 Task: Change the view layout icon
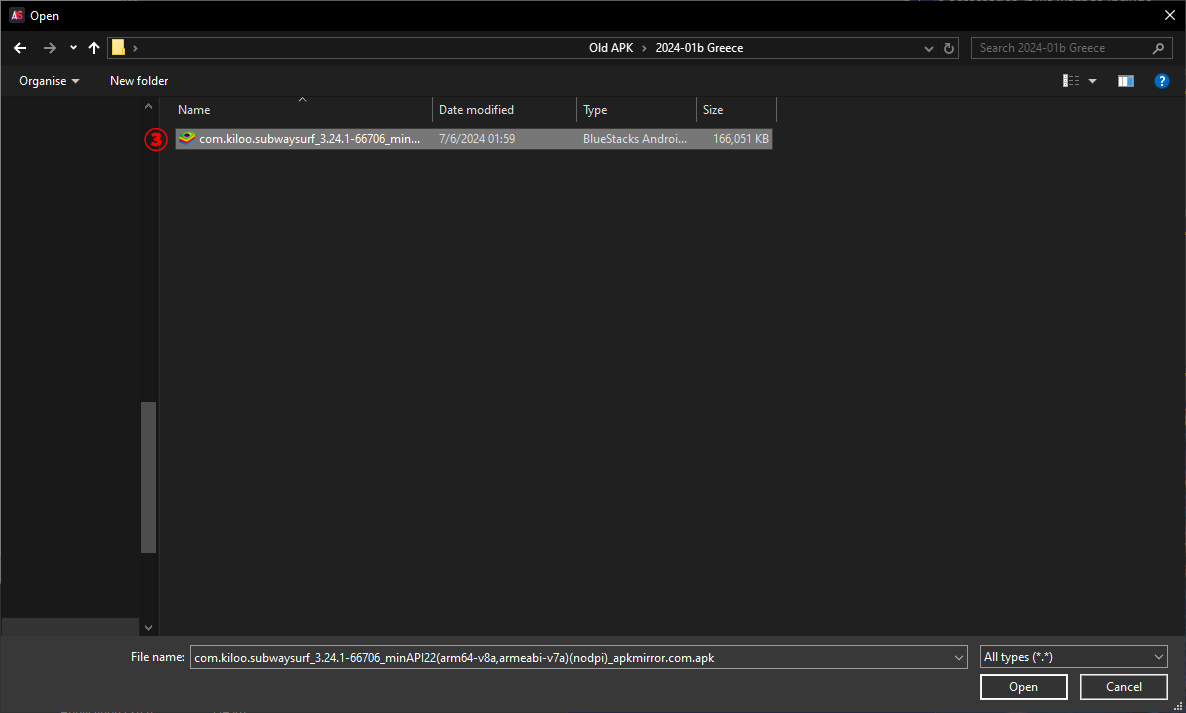(x=1071, y=81)
